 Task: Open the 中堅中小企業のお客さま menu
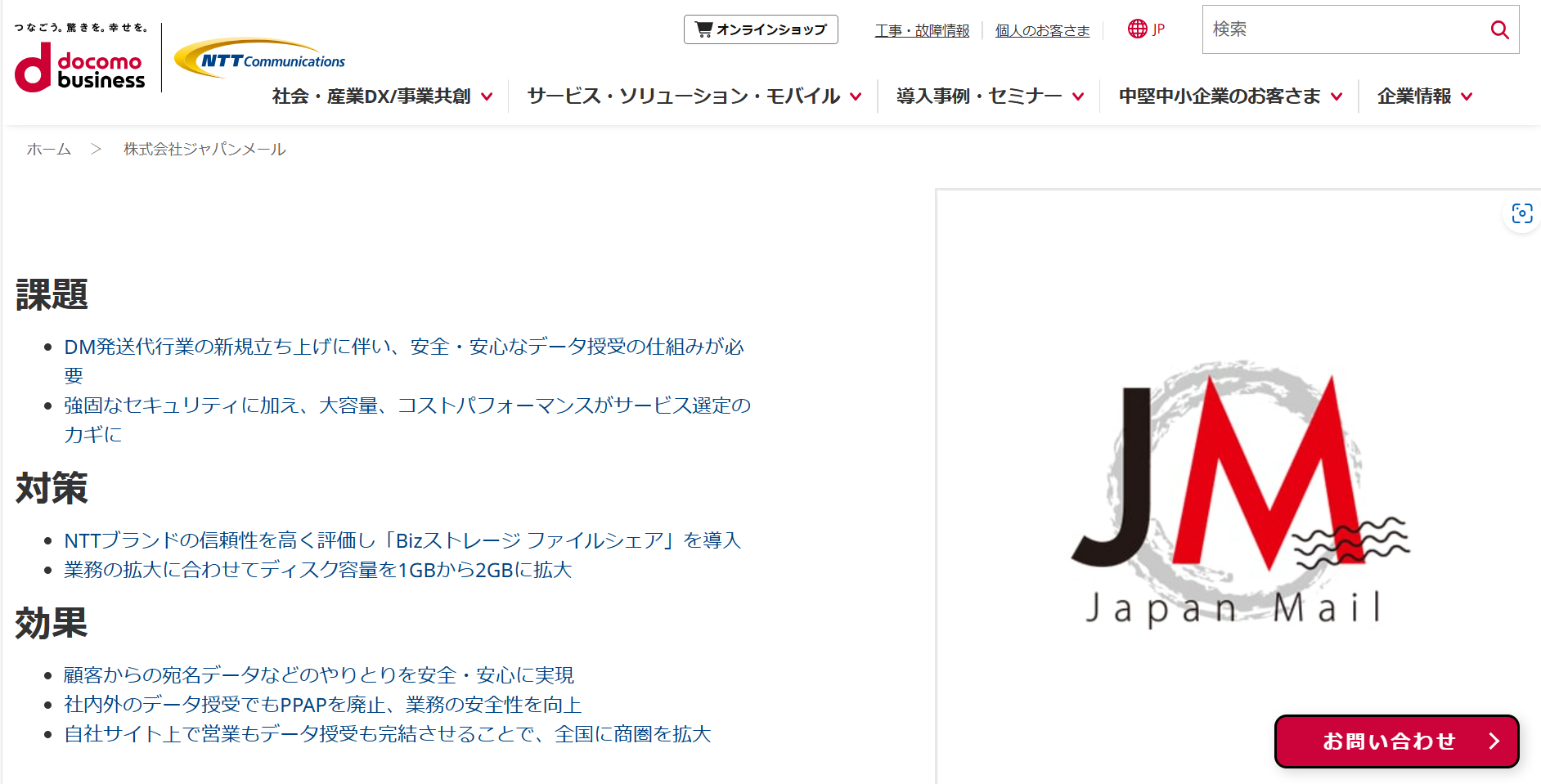pyautogui.click(x=1229, y=96)
